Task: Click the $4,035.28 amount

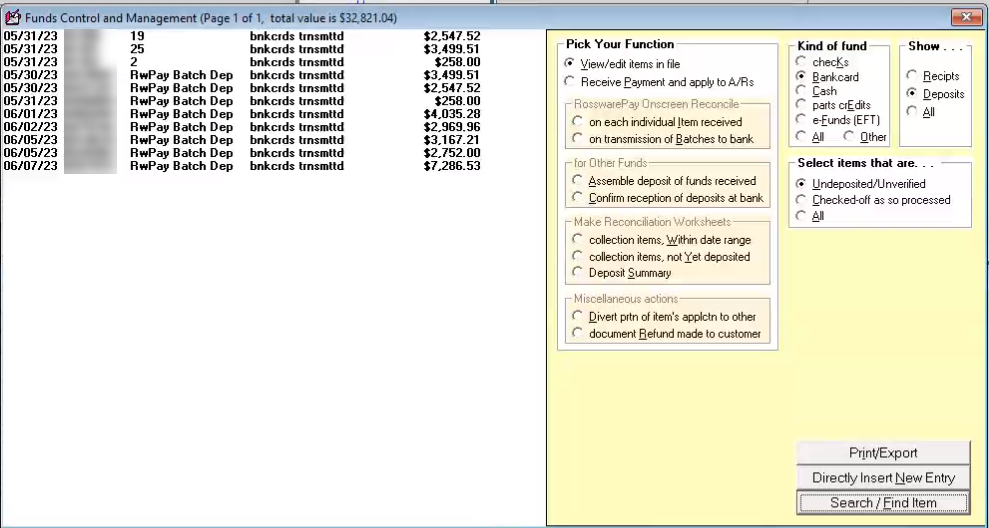Action: point(452,114)
